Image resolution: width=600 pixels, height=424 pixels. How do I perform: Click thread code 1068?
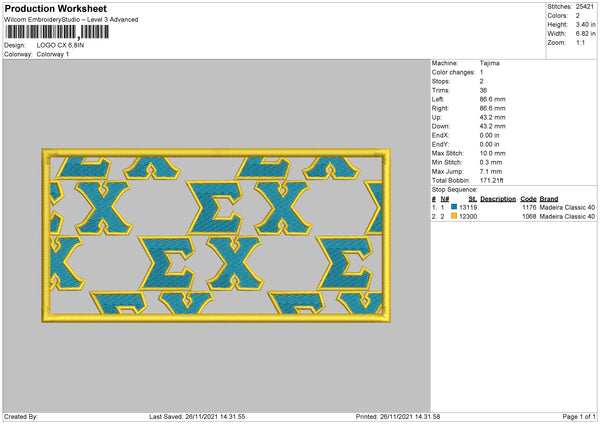coord(529,217)
